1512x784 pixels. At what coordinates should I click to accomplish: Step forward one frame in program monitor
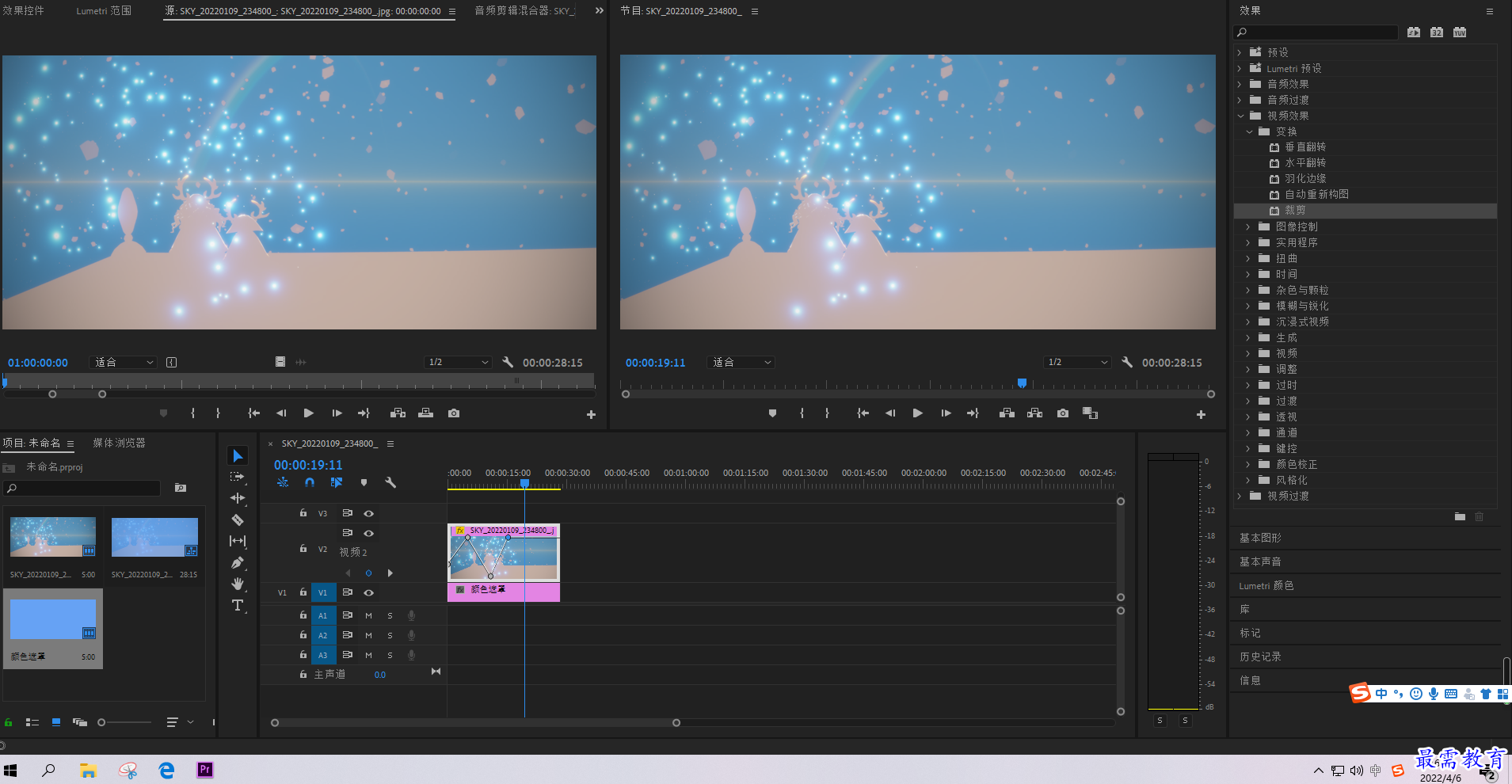pyautogui.click(x=946, y=413)
